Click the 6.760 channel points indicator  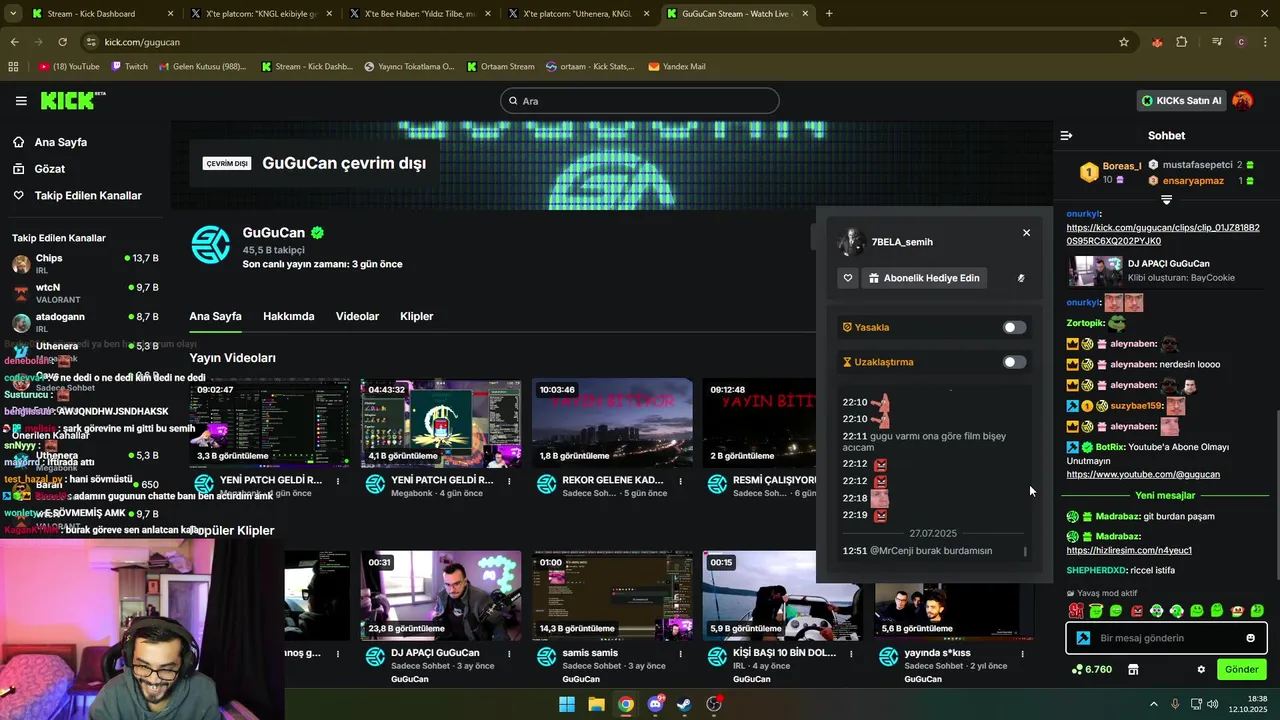tap(1091, 669)
